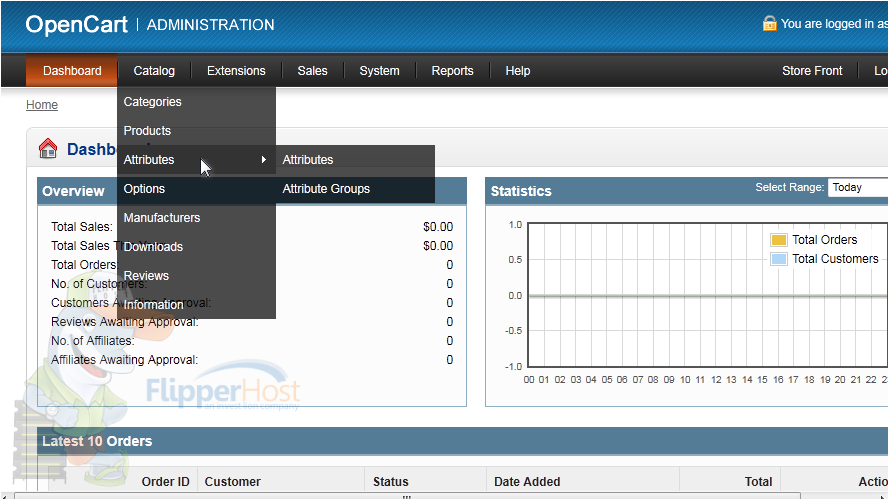The width and height of the screenshot is (889, 500).
Task: Open the System menu
Action: tap(379, 71)
